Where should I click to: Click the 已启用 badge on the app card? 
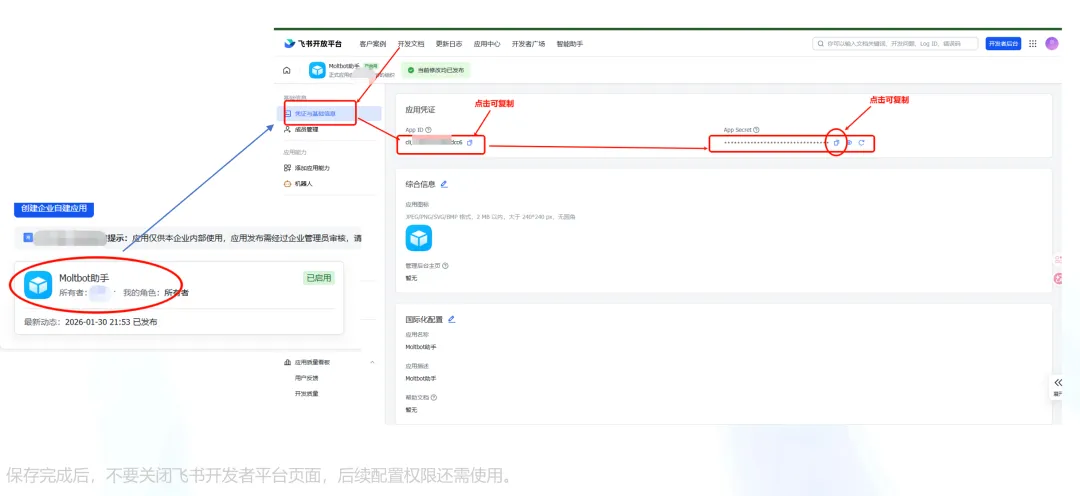(319, 278)
